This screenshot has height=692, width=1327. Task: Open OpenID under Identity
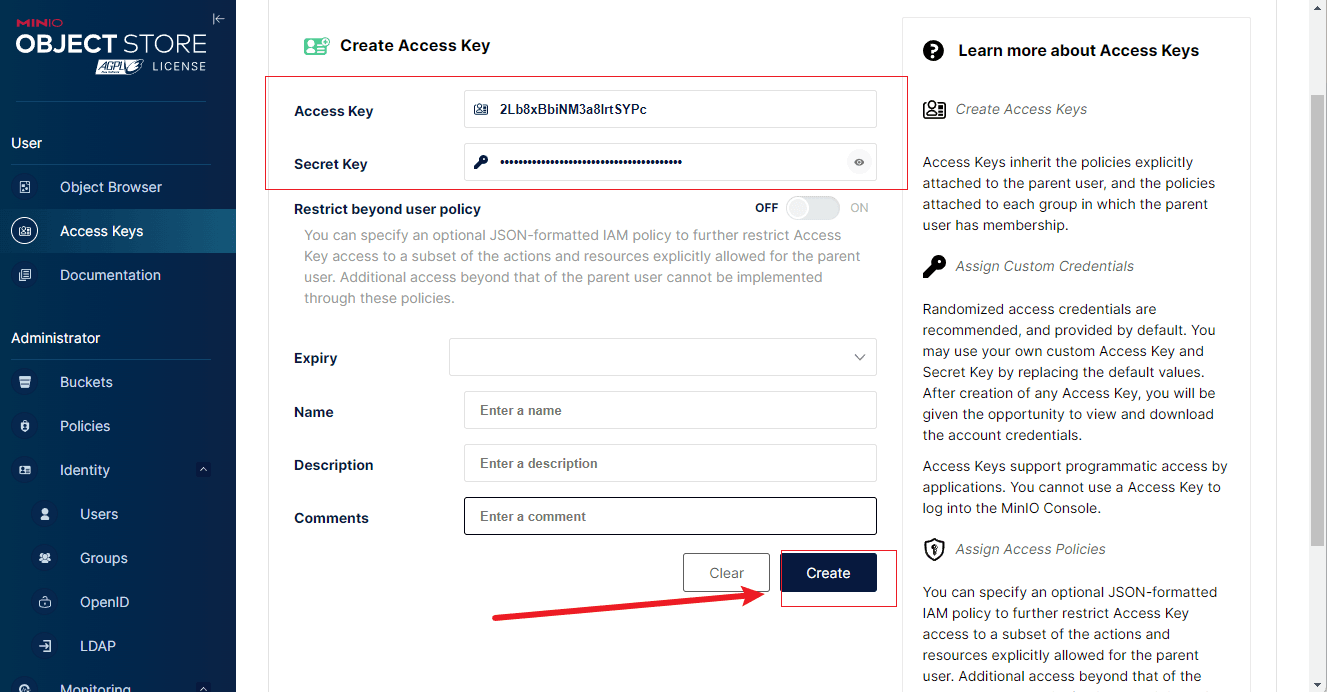pos(105,602)
